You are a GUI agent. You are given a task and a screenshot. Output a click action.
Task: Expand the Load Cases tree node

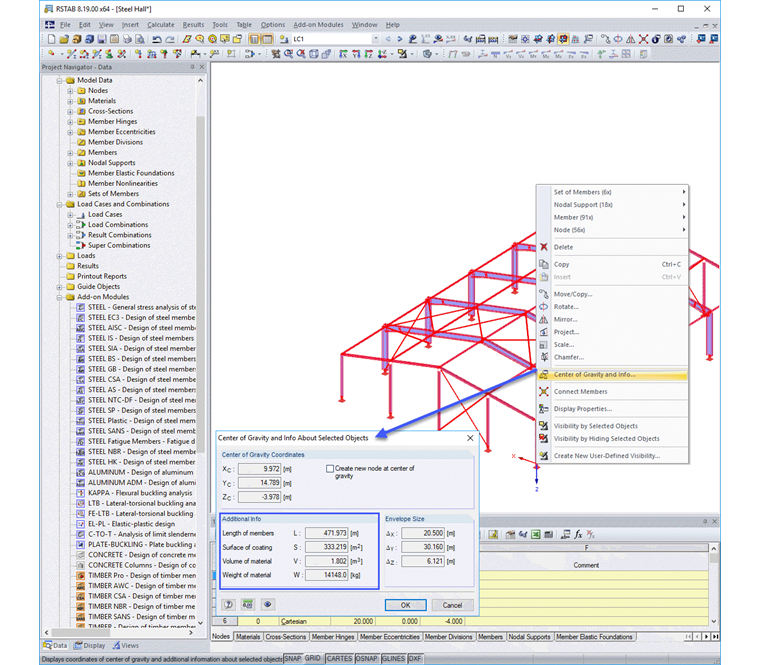pyautogui.click(x=70, y=214)
